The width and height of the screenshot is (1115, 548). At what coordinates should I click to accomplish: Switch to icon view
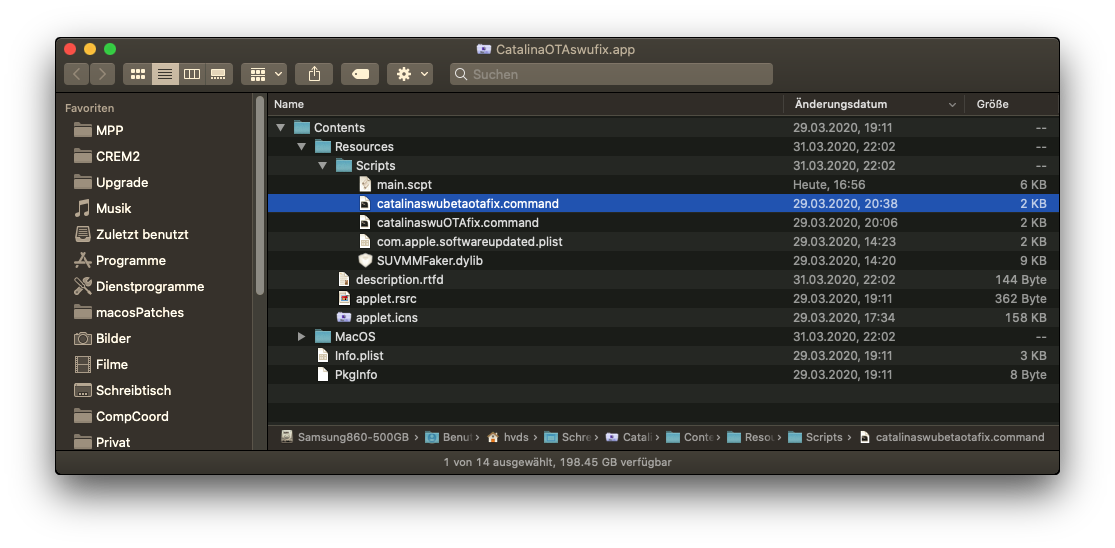click(x=137, y=74)
